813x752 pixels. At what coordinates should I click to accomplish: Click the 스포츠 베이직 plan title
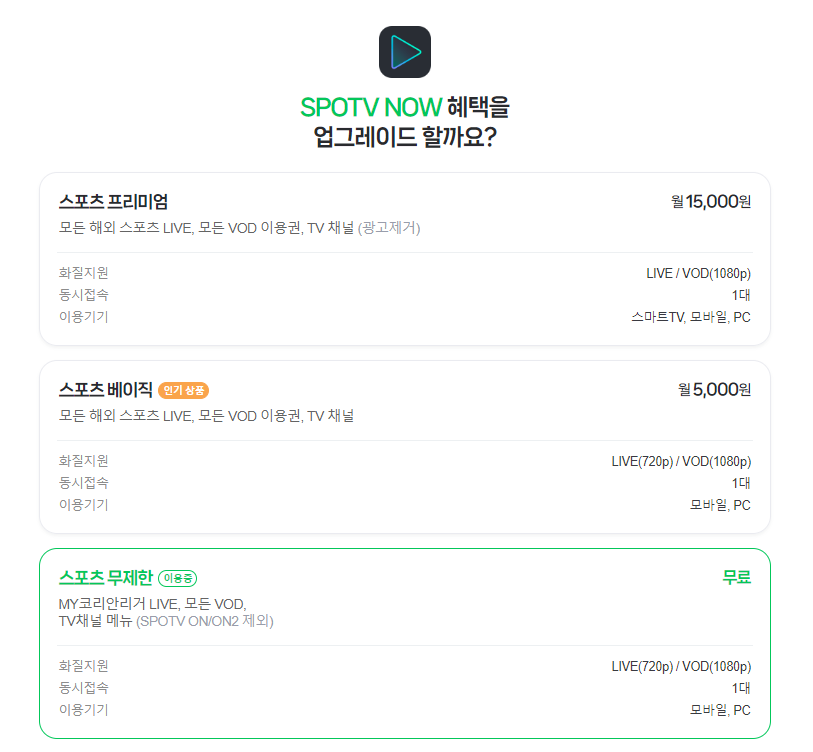(104, 392)
